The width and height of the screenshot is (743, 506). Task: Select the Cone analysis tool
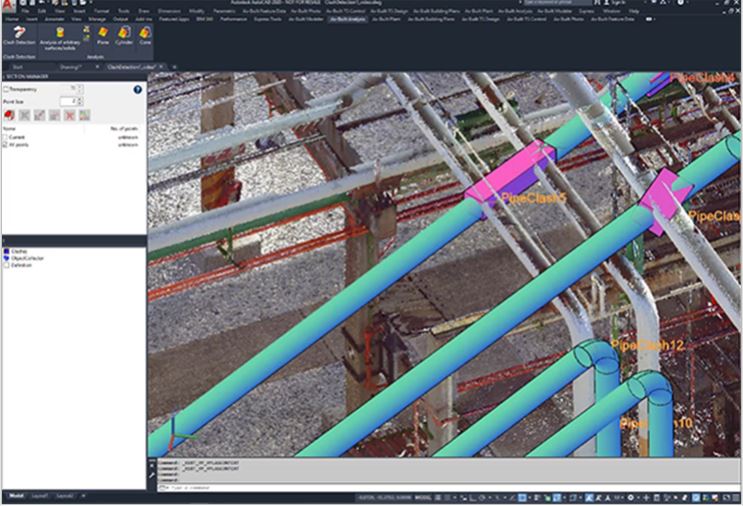pyautogui.click(x=145, y=36)
